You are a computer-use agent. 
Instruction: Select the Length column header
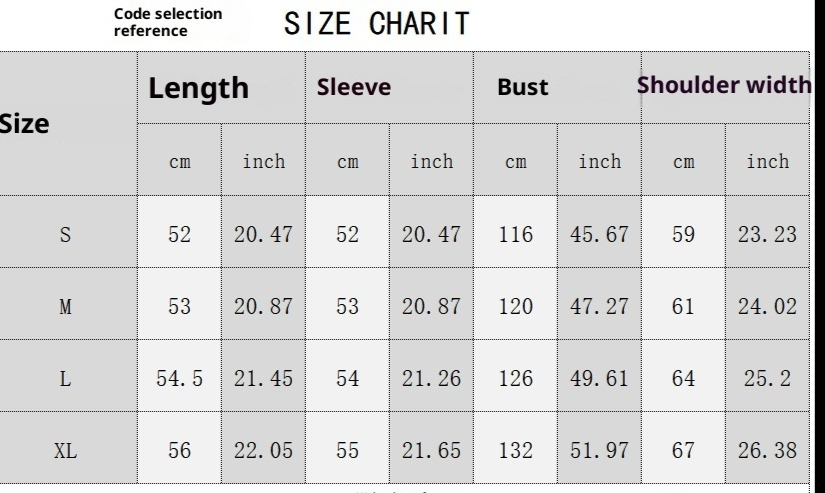[198, 88]
